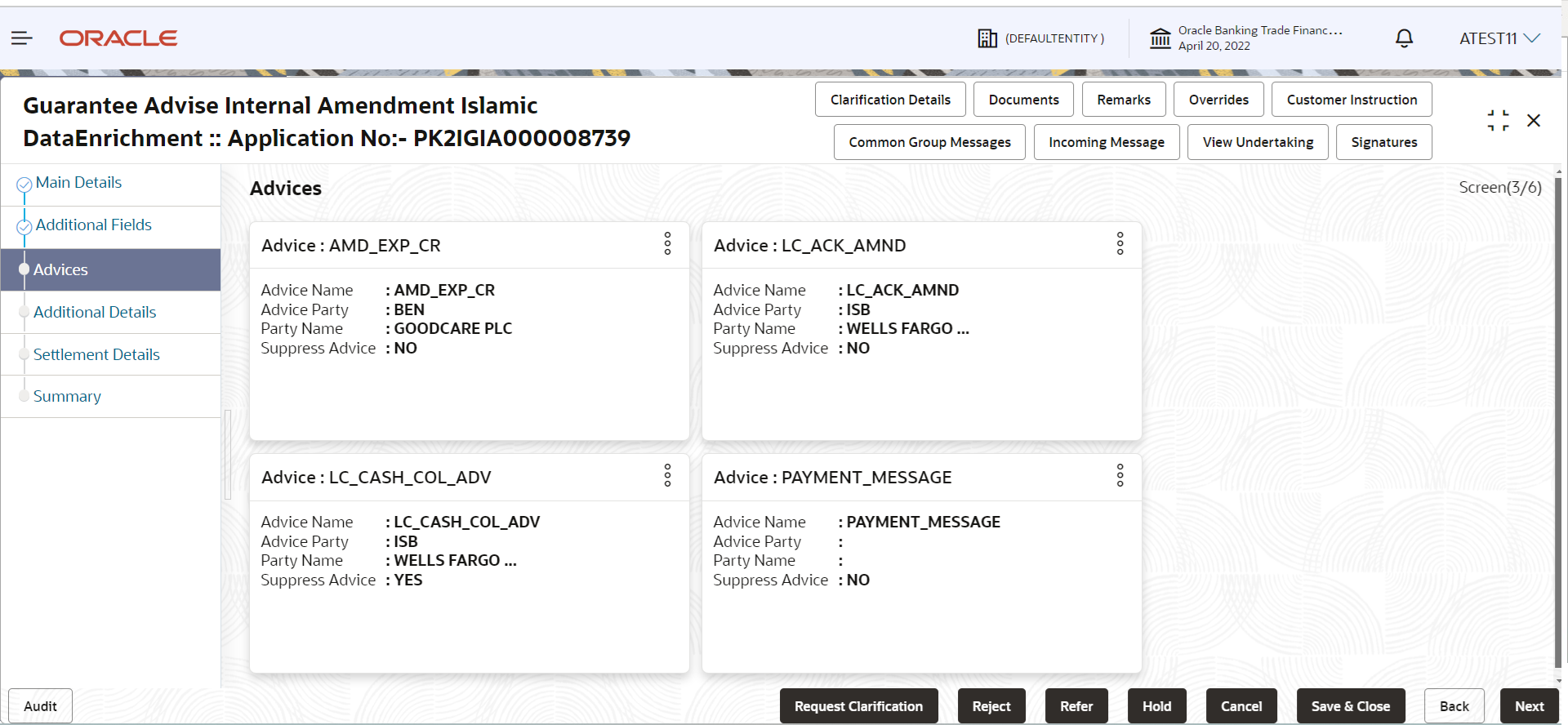The width and height of the screenshot is (1568, 725).
Task: Proceed with the Next button
Action: tap(1529, 706)
